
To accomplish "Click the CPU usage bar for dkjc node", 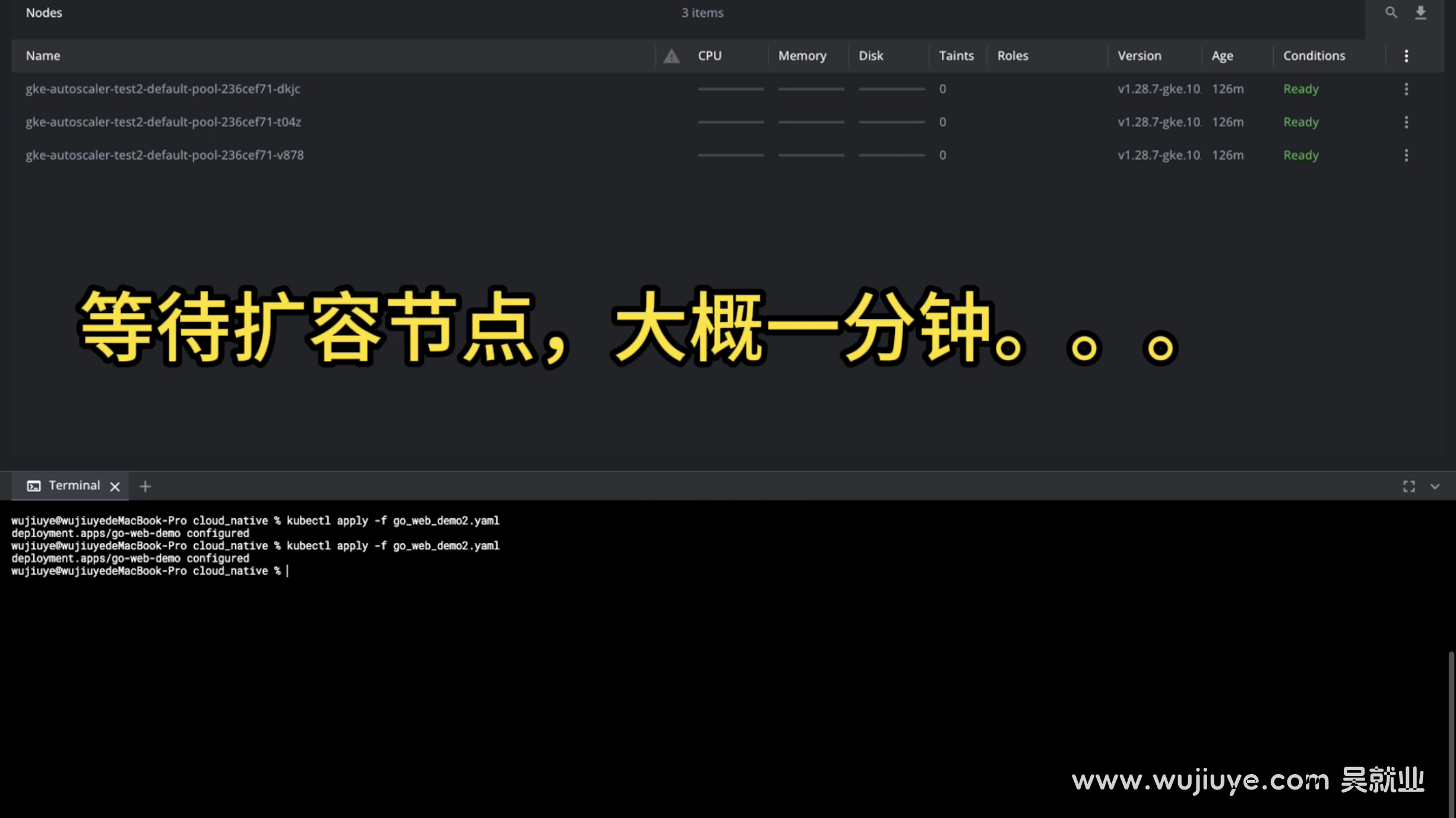I will click(731, 89).
